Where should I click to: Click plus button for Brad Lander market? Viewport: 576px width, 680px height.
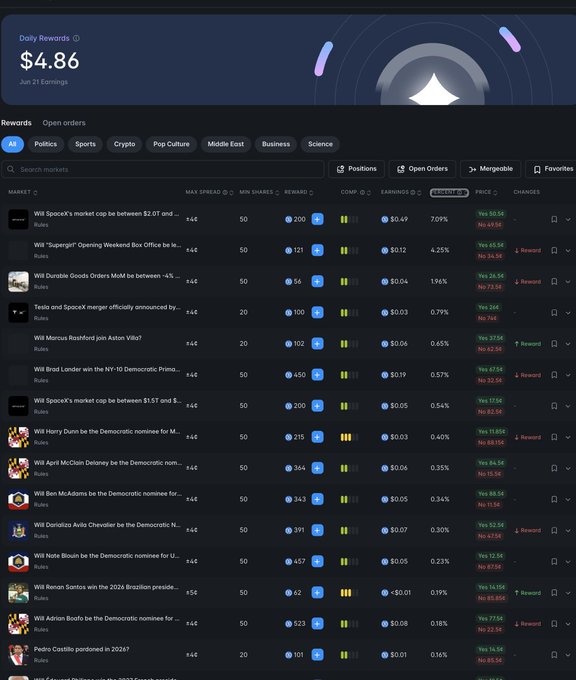tap(317, 375)
